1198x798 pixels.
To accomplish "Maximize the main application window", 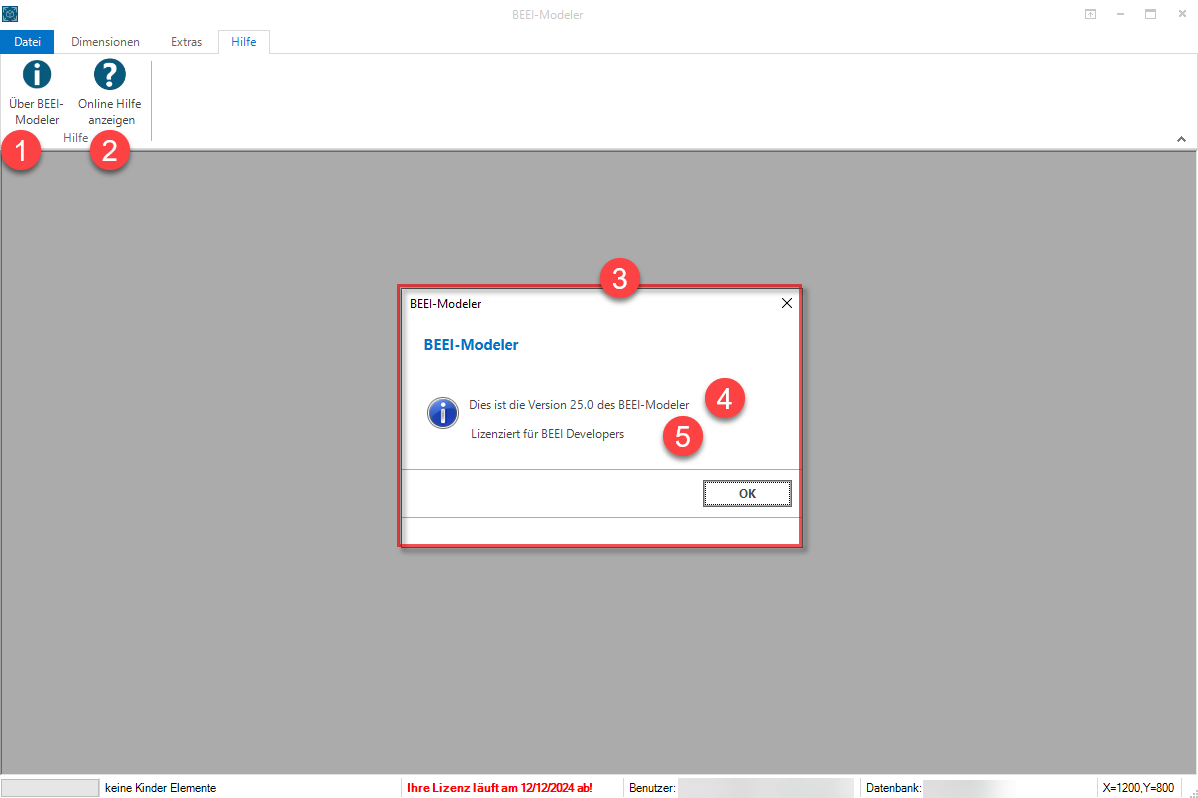I will point(1151,15).
